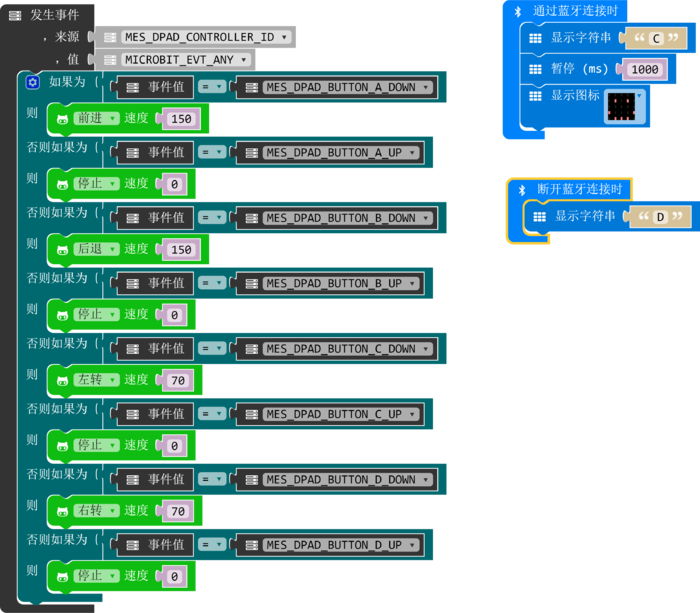Open the MES_DPAD_BUTTON_A_UP dropdown

tap(341, 153)
